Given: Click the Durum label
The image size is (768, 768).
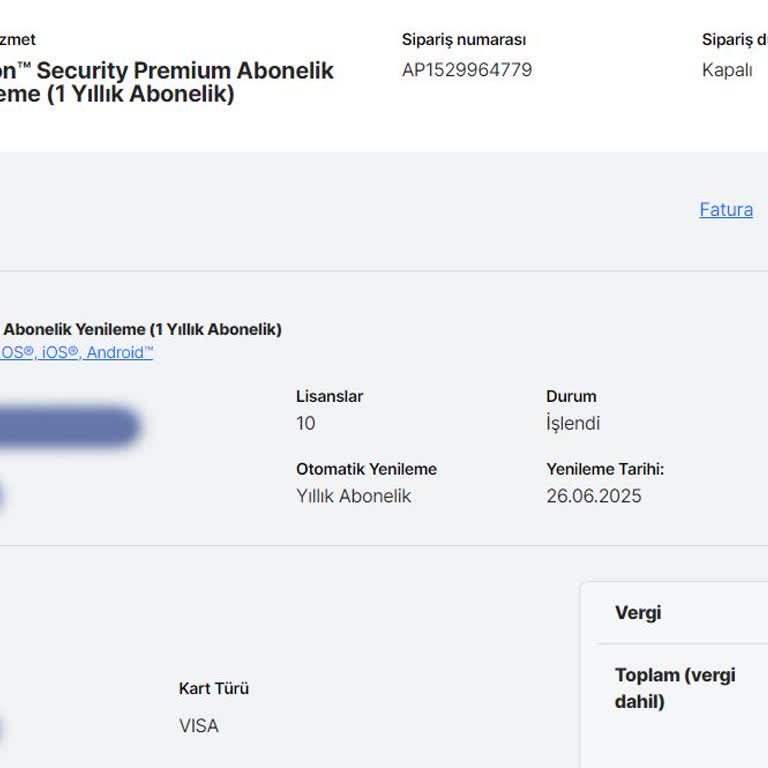Looking at the screenshot, I should coord(571,396).
